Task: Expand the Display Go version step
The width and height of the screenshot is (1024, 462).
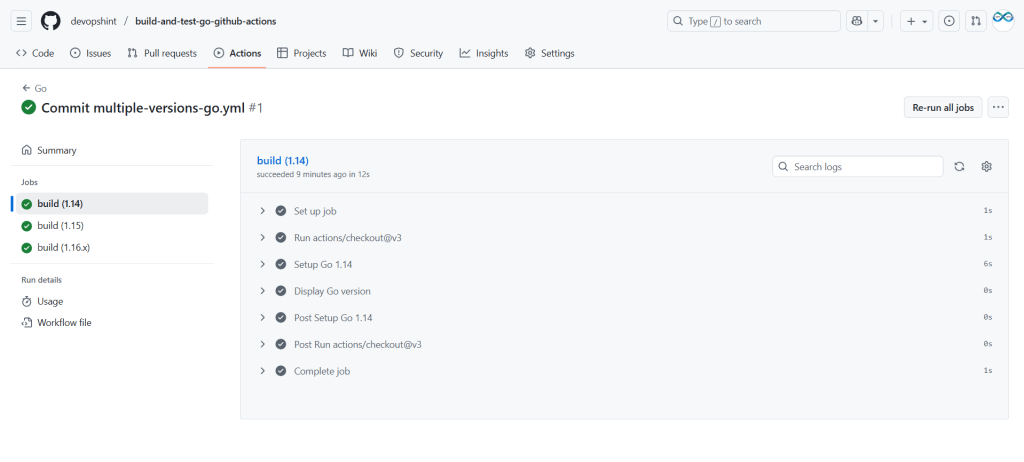Action: 263,291
